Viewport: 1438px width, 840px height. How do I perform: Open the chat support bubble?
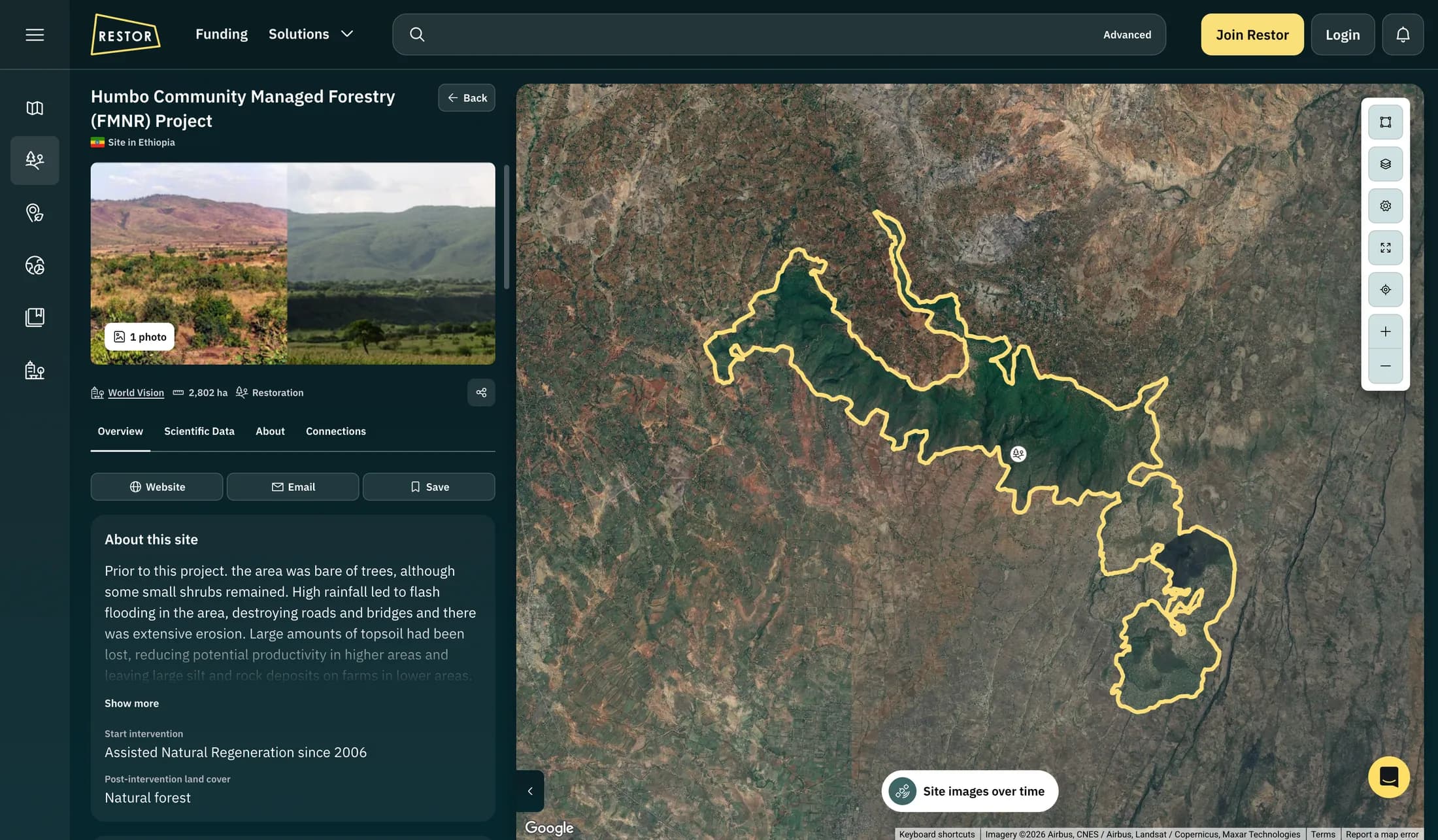[x=1388, y=777]
